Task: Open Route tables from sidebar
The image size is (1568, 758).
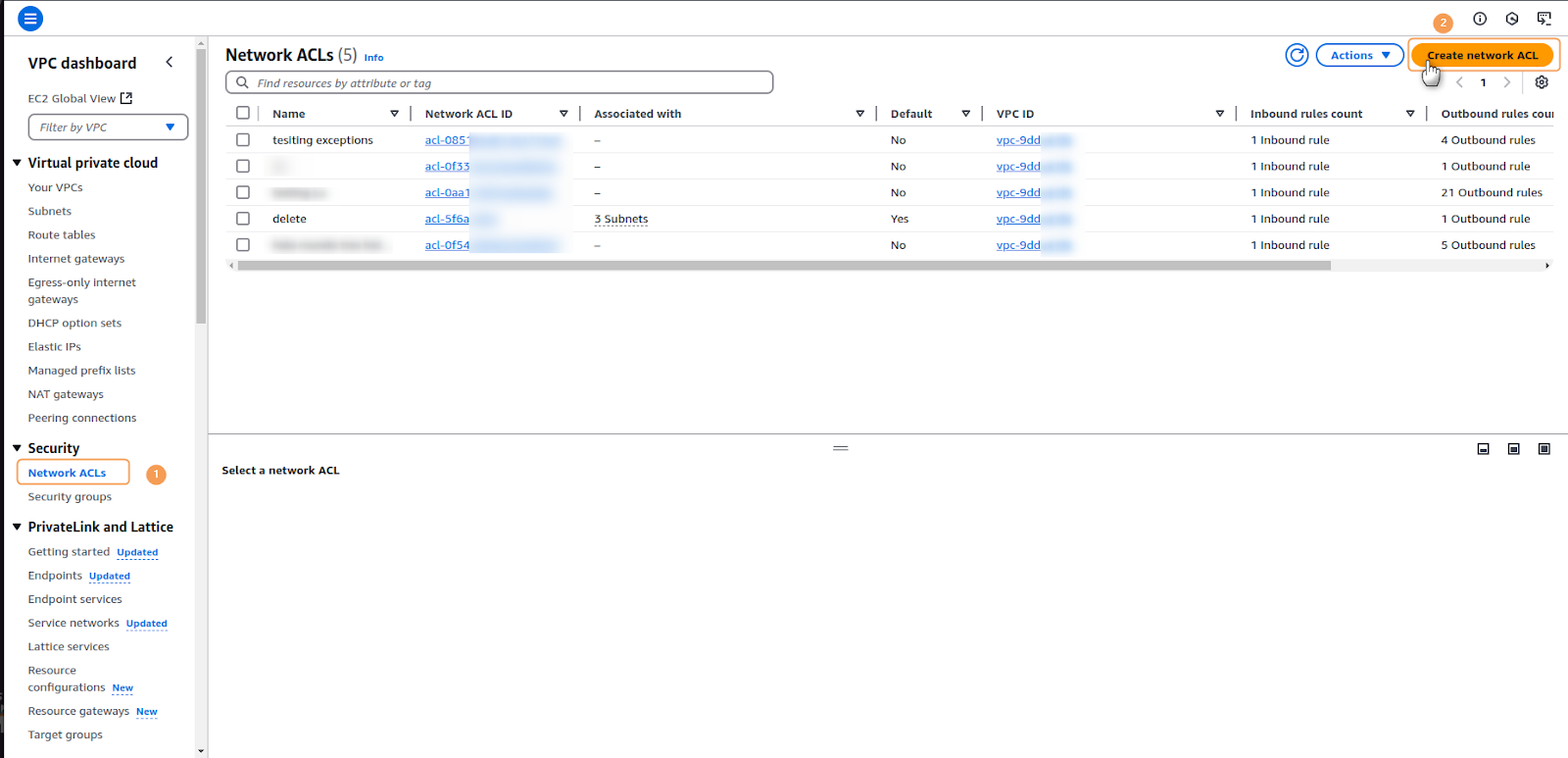Action: click(62, 235)
